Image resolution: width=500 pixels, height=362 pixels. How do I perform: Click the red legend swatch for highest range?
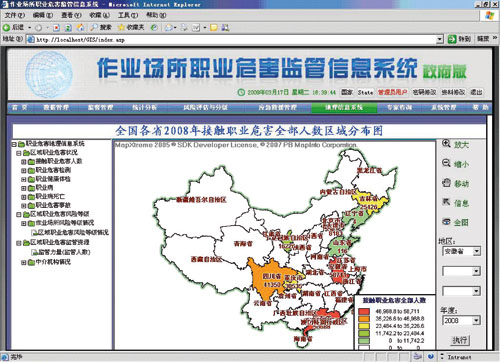[364, 312]
